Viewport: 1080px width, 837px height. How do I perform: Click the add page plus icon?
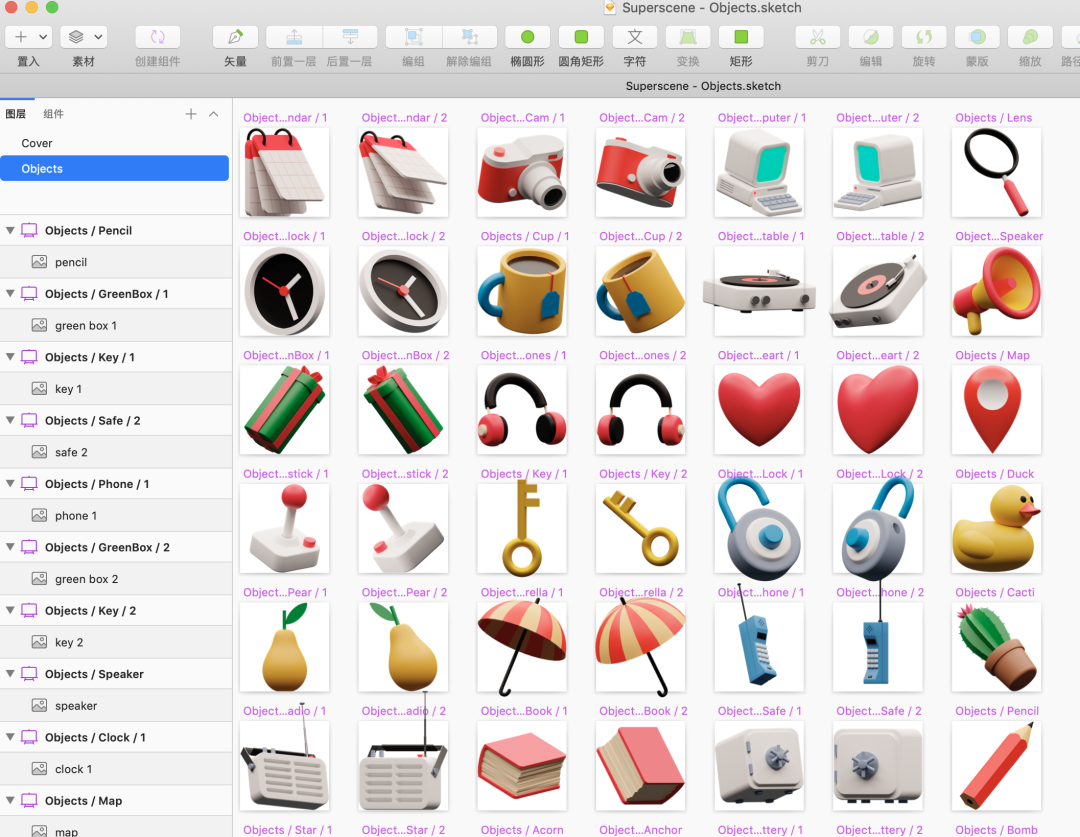tap(191, 114)
